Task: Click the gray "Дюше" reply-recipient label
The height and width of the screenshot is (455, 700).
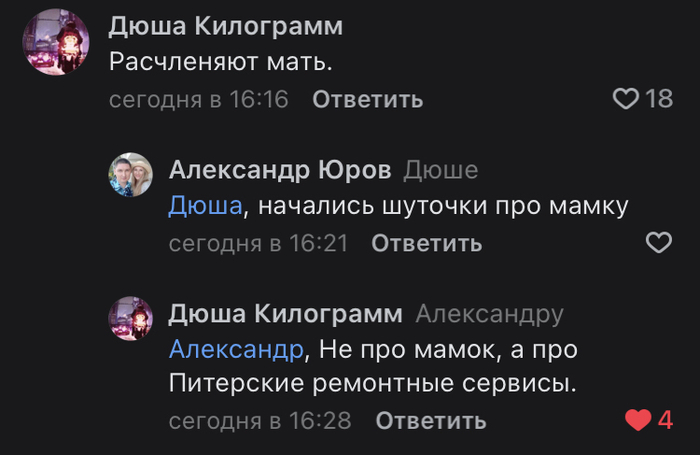Action: coord(440,171)
